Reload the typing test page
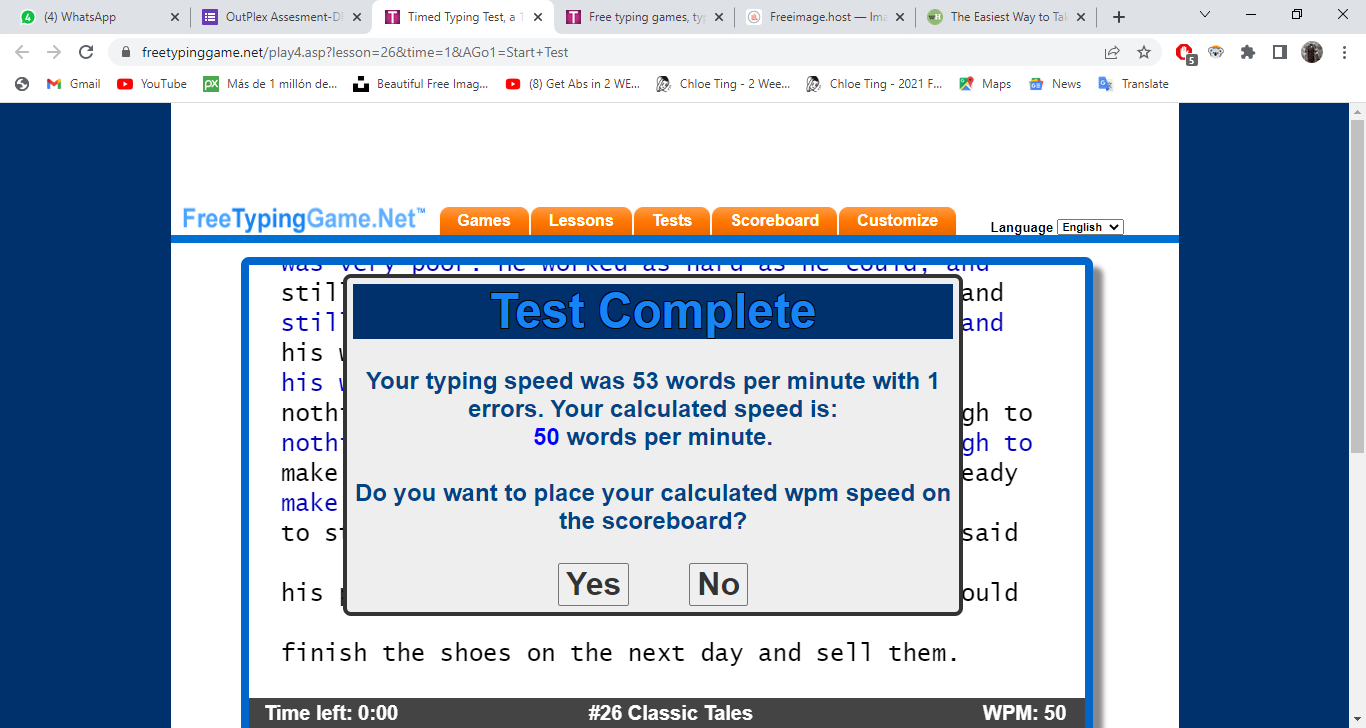1366x728 pixels. [x=86, y=52]
